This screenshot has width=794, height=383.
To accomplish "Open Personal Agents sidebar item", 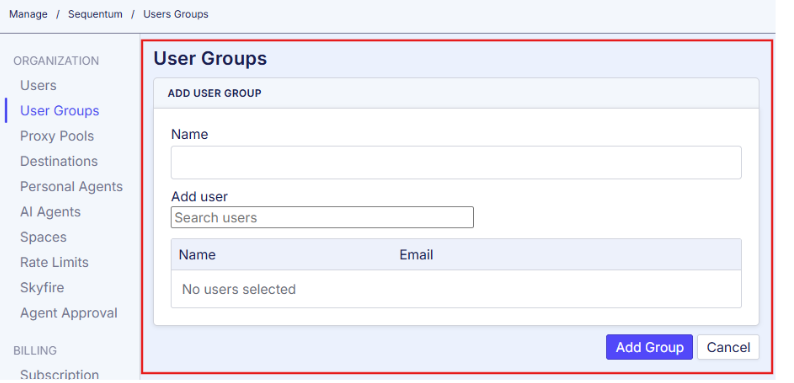I will [x=71, y=187].
